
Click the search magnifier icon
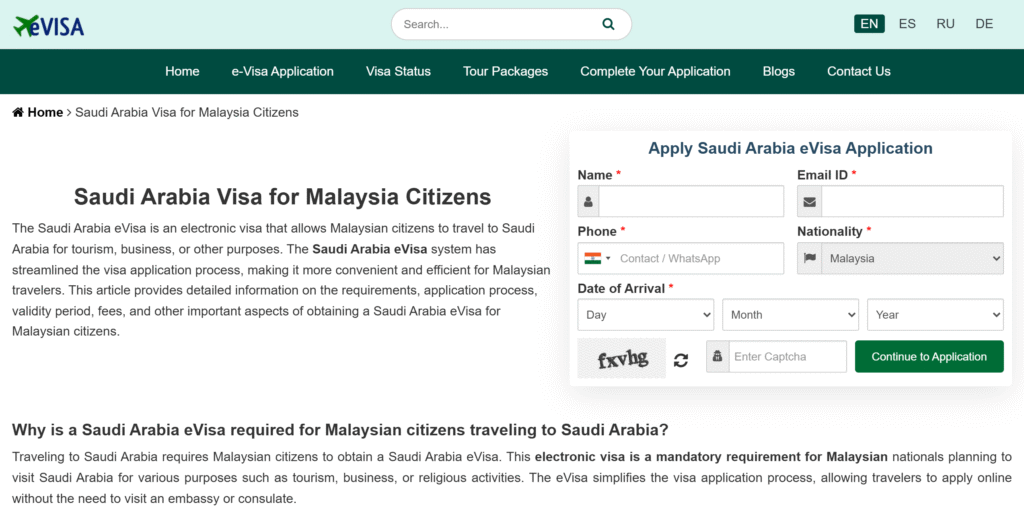coord(608,24)
